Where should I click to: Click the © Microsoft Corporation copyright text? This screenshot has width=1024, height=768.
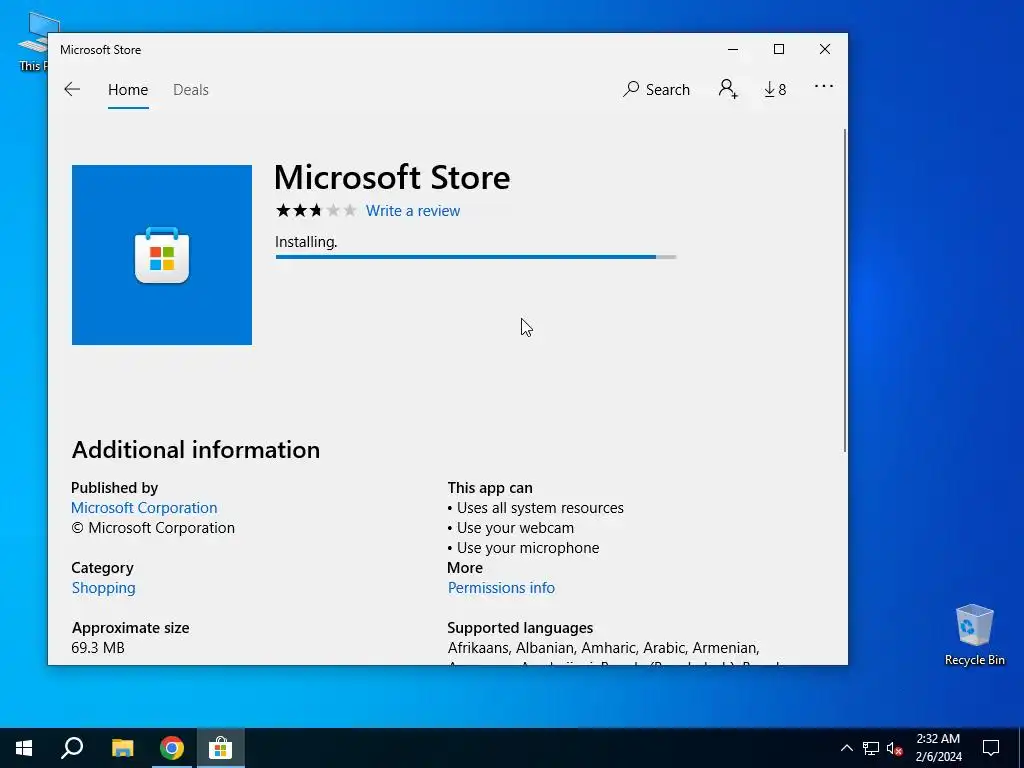[153, 528]
